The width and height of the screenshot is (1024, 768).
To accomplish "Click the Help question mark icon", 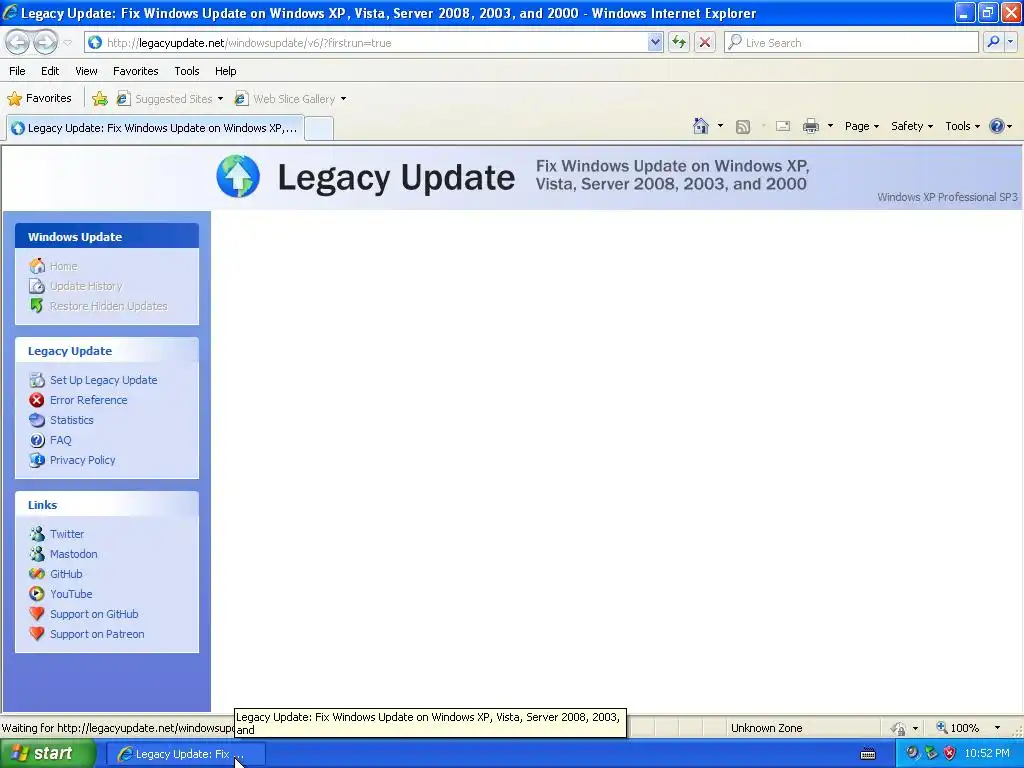I will pos(997,126).
